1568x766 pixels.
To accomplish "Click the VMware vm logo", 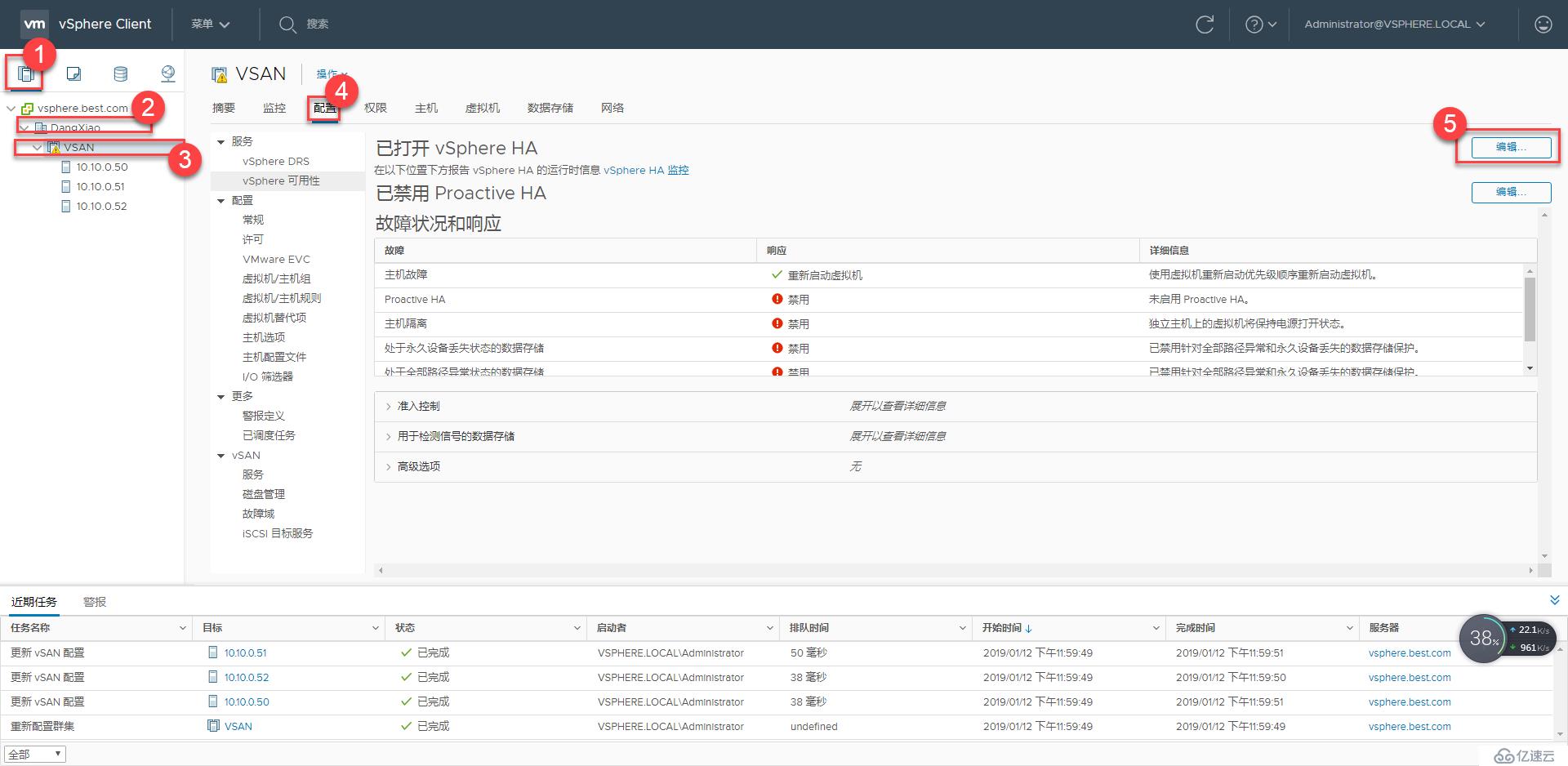I will 34,24.
